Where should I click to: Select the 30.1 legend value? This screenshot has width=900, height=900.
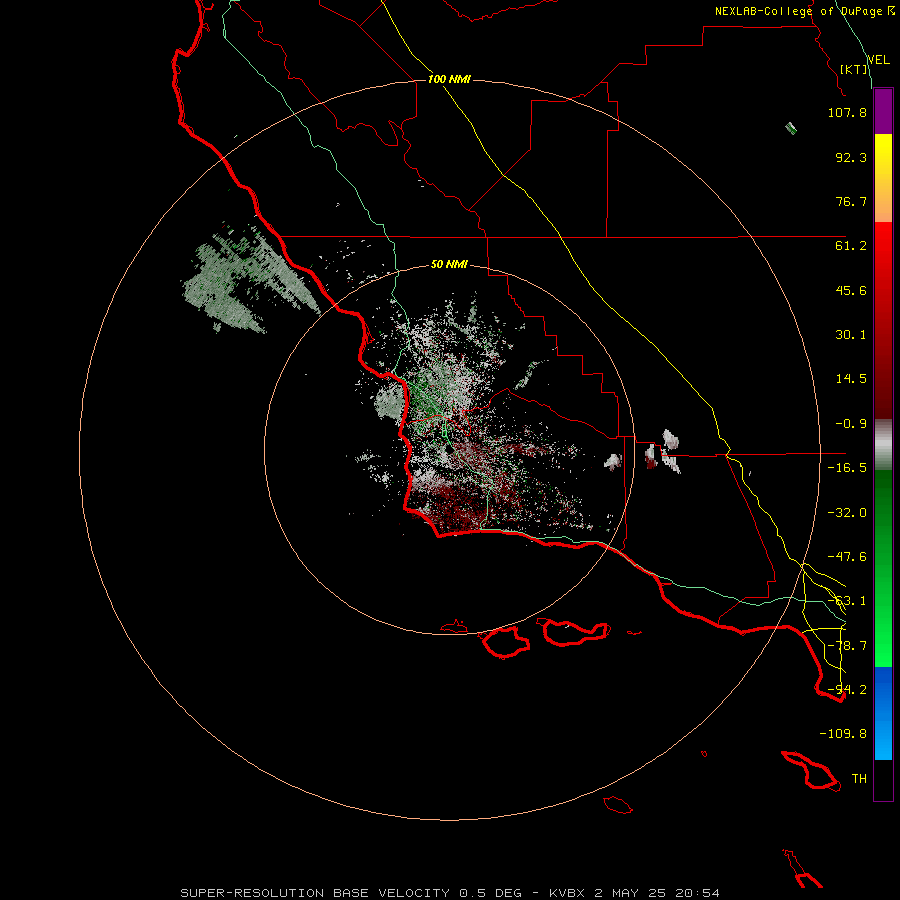(851, 335)
